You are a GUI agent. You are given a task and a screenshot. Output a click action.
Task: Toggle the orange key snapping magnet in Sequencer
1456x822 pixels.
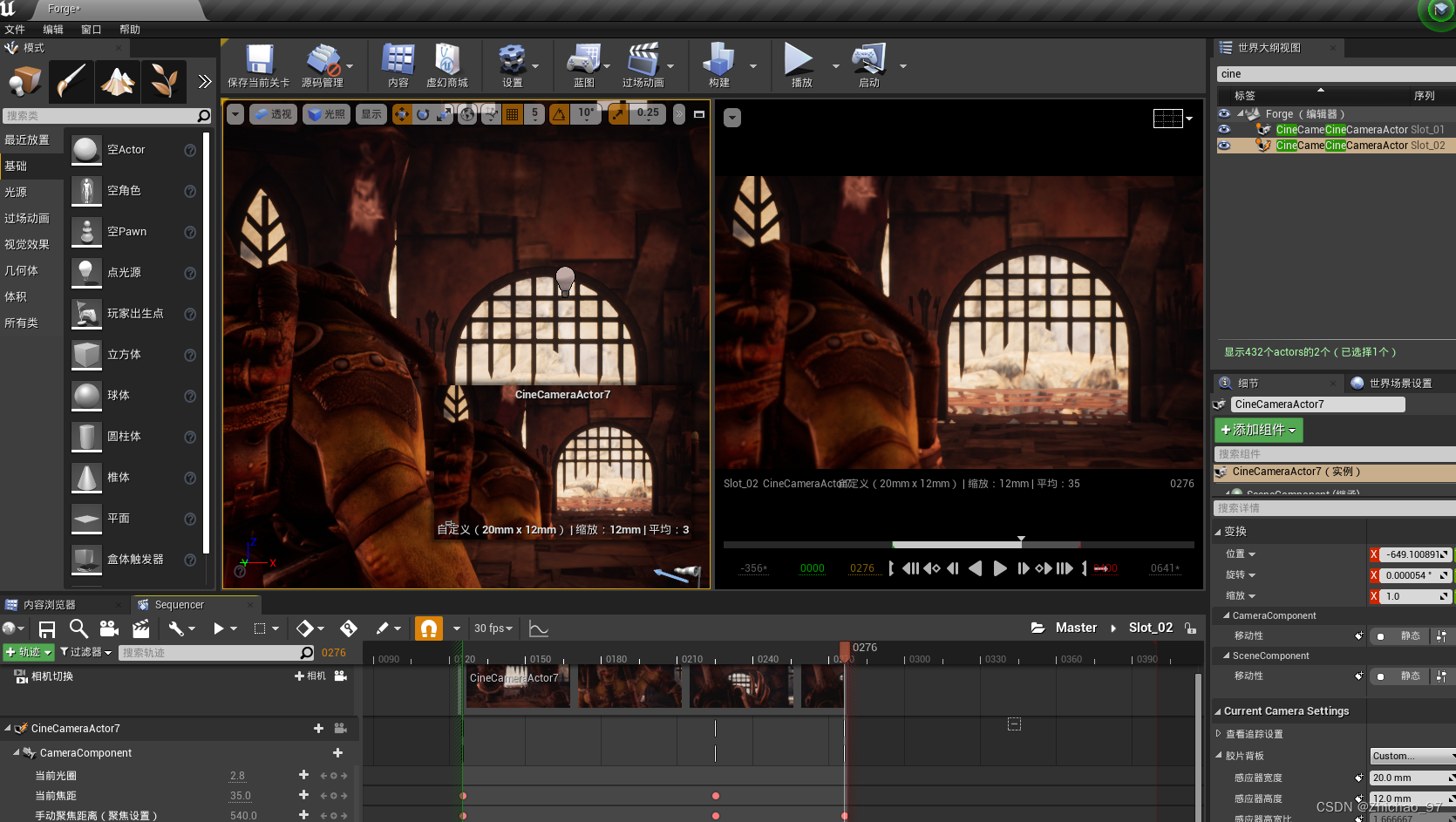428,628
